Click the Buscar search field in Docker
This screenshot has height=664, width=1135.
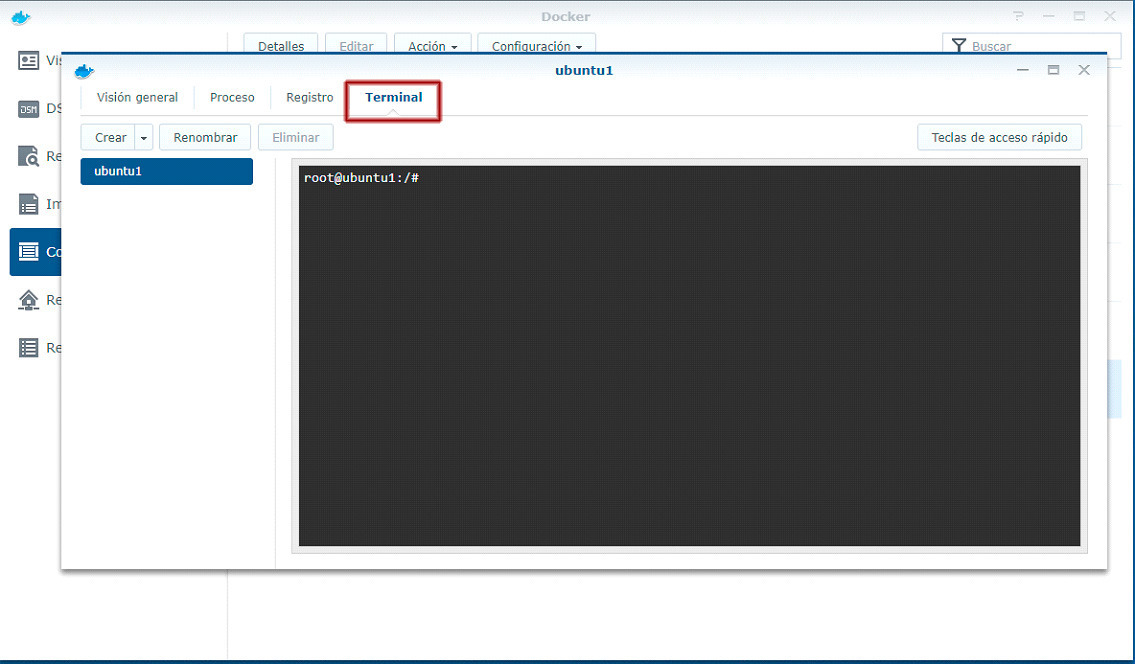[x=1031, y=45]
